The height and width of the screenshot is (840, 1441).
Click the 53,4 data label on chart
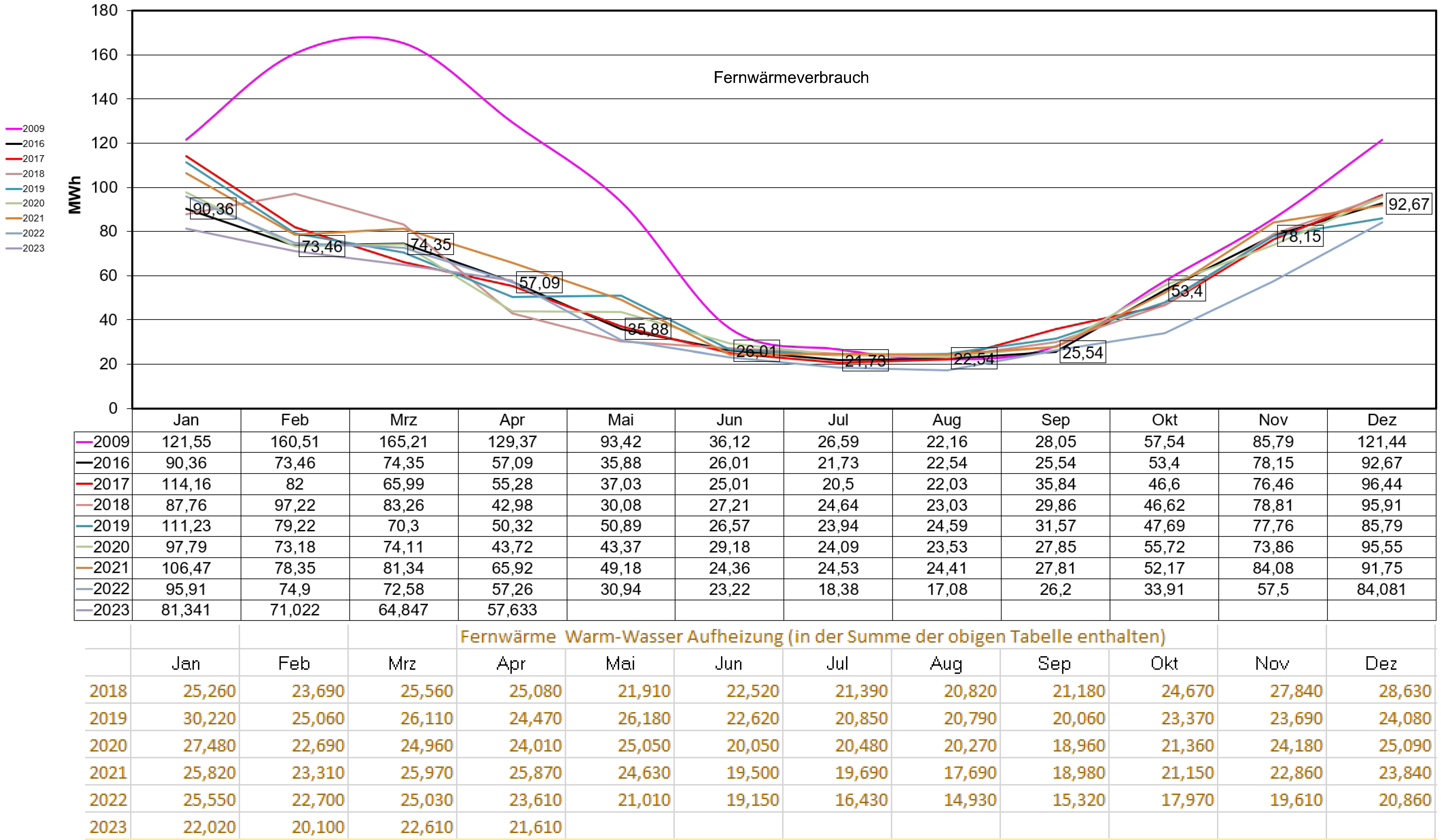[1187, 291]
